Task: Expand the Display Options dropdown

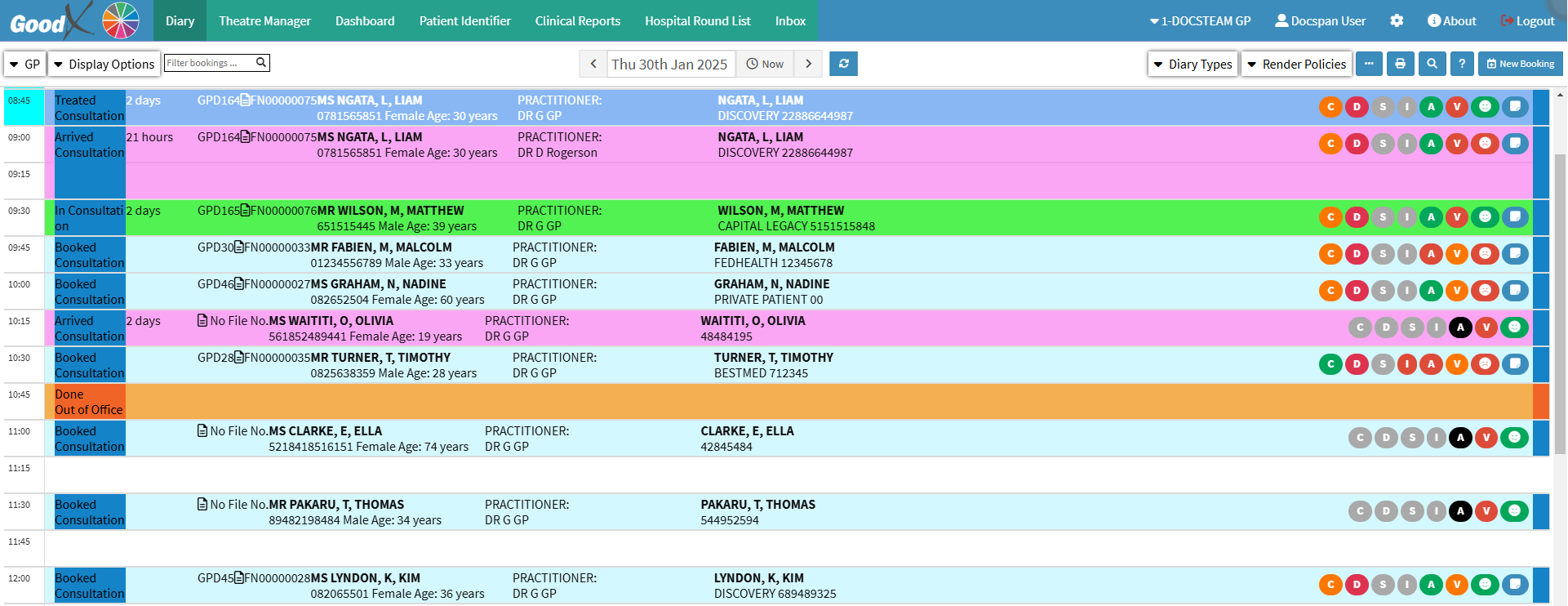Action: coord(104,64)
